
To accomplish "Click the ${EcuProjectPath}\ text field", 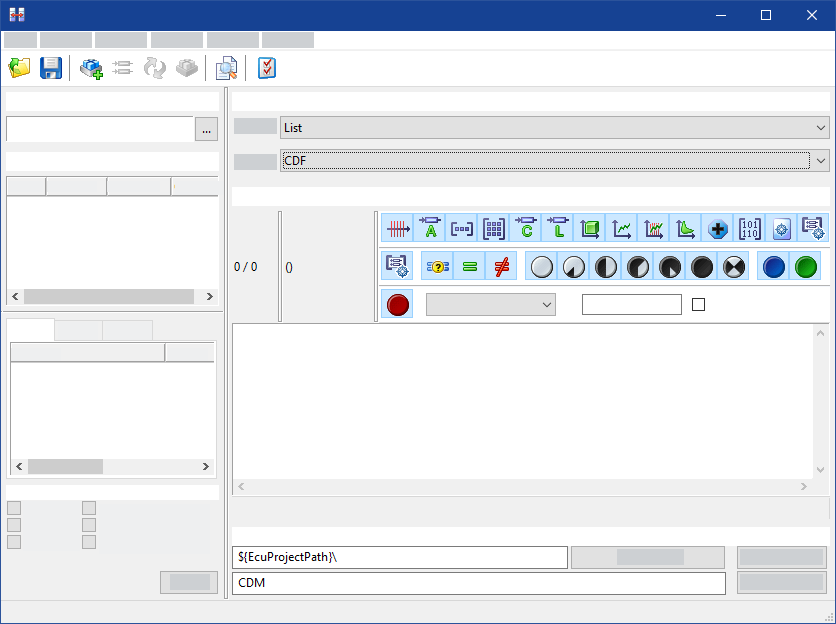I will (400, 557).
